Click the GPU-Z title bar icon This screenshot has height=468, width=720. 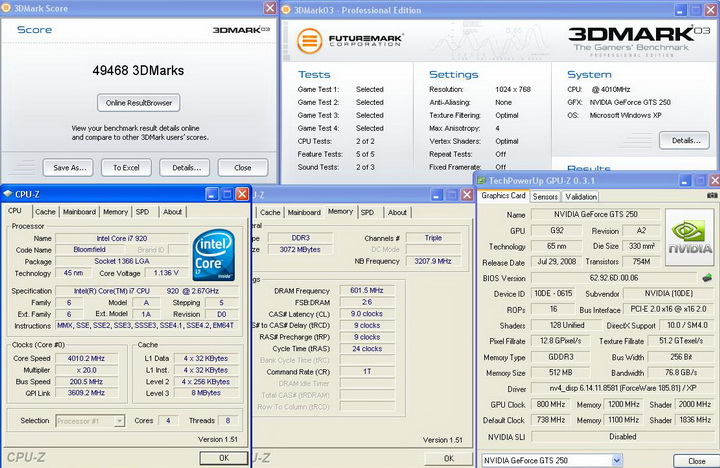point(481,180)
